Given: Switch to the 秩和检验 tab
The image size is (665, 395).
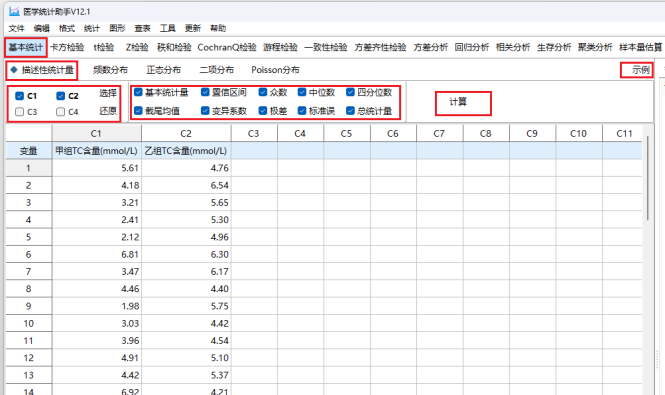Looking at the screenshot, I should [x=174, y=47].
